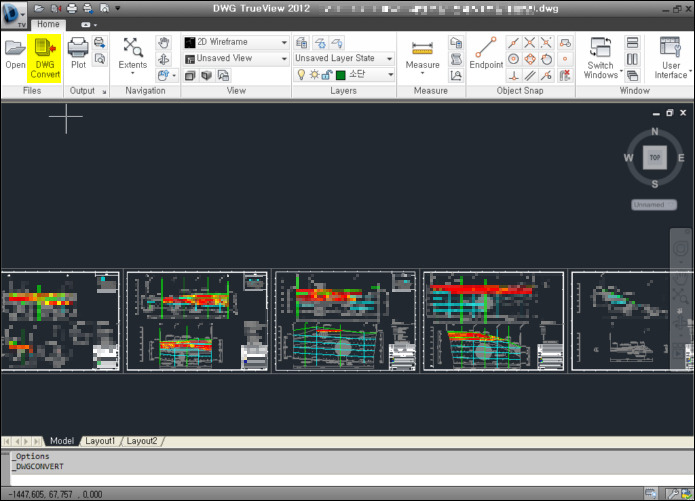The image size is (695, 501).
Task: Open the Output panel dialog launcher arrow
Action: coord(105,92)
